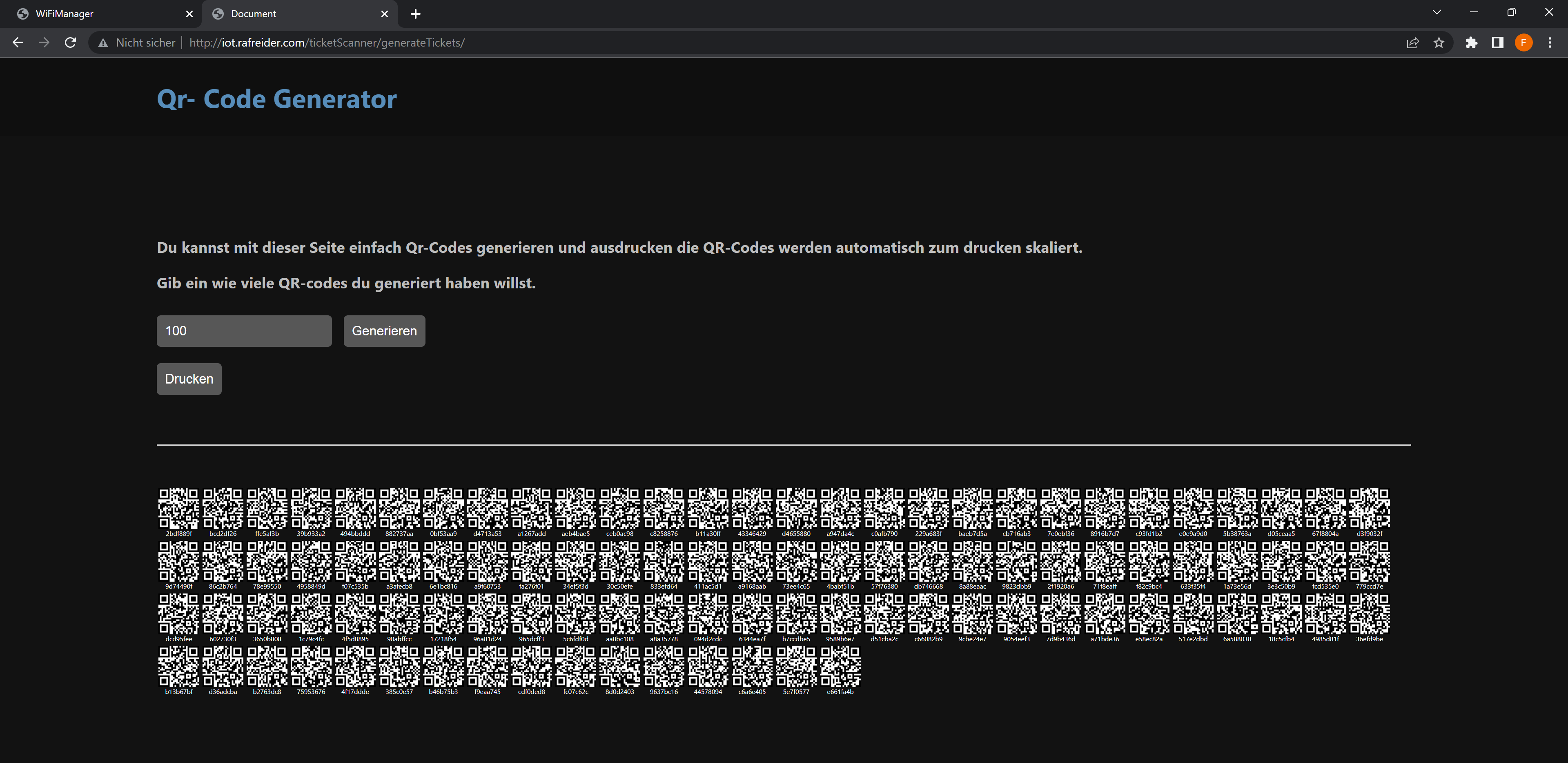The image size is (1568, 763).
Task: Click QR code labeled 494bbddd
Action: coord(355,508)
